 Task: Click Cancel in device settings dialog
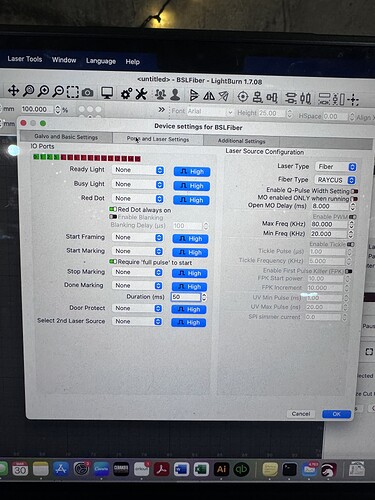(x=301, y=414)
